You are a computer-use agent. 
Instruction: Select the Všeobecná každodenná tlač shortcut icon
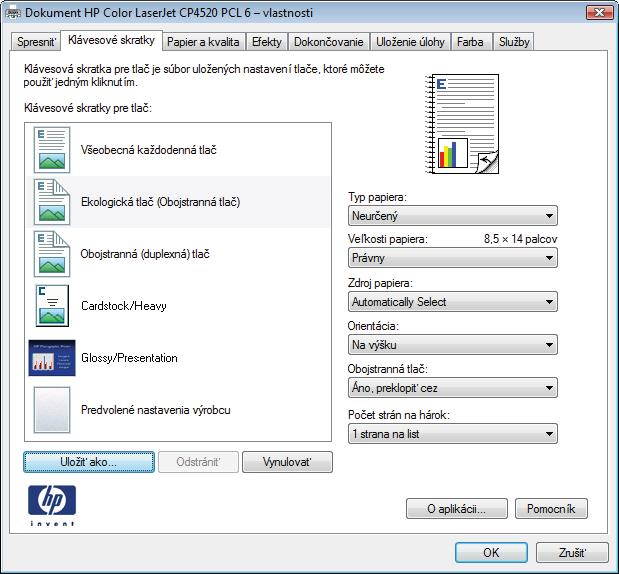pos(52,150)
